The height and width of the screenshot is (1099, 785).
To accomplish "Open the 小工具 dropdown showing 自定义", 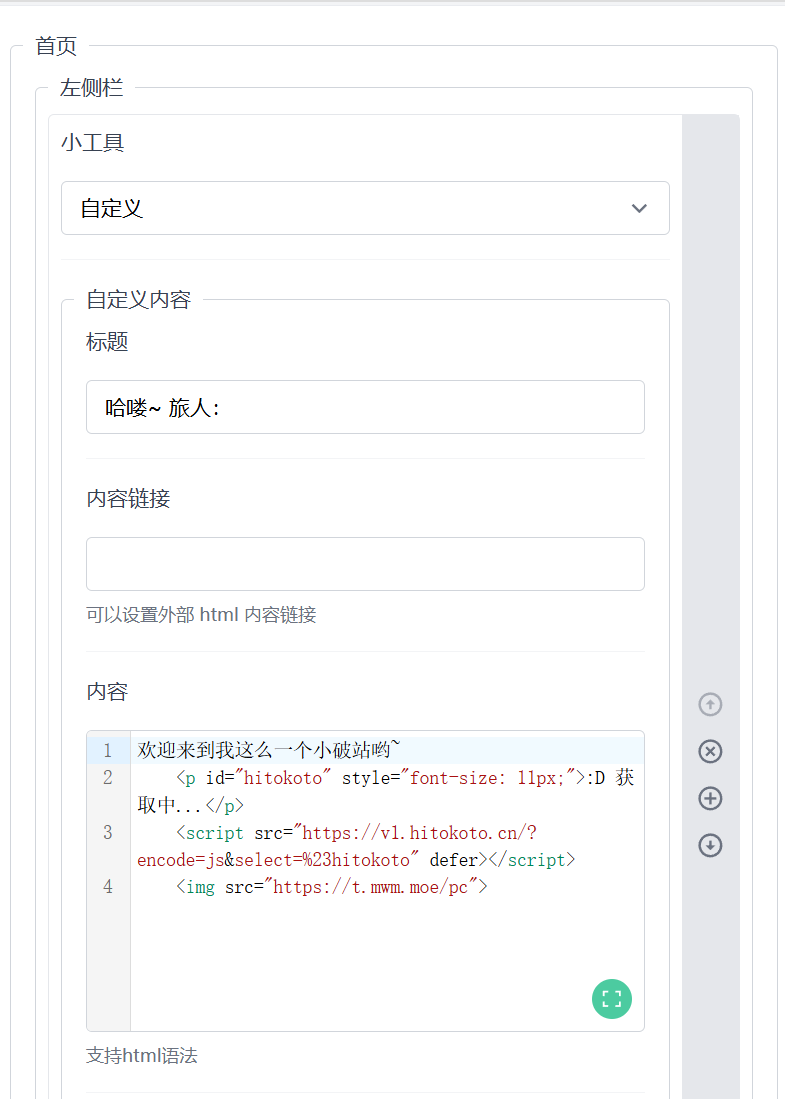I will (365, 208).
